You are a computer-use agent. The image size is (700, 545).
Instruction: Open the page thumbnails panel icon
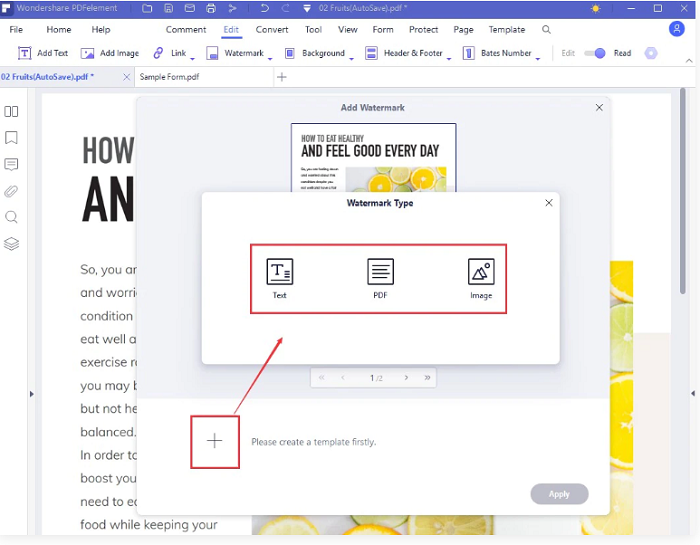(11, 111)
